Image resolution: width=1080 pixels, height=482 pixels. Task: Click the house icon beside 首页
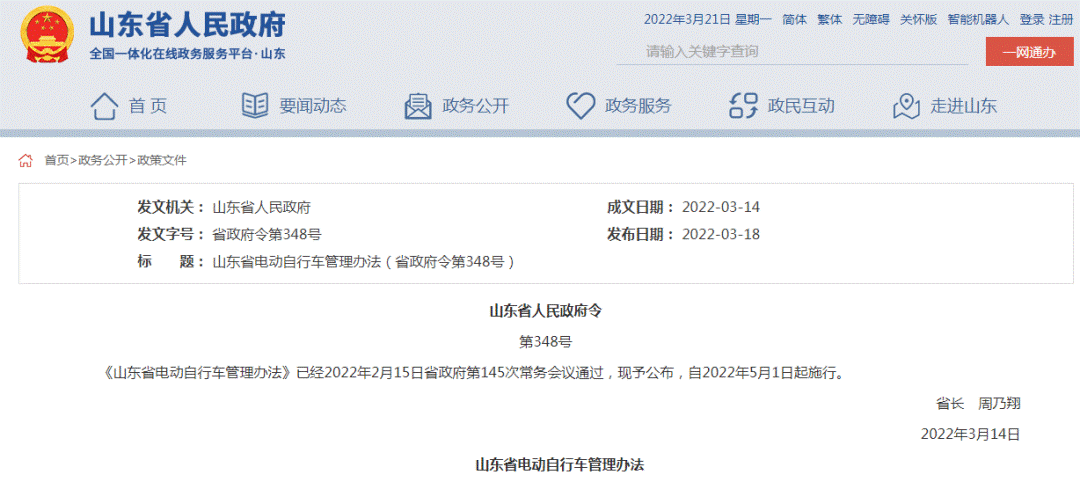tap(104, 105)
